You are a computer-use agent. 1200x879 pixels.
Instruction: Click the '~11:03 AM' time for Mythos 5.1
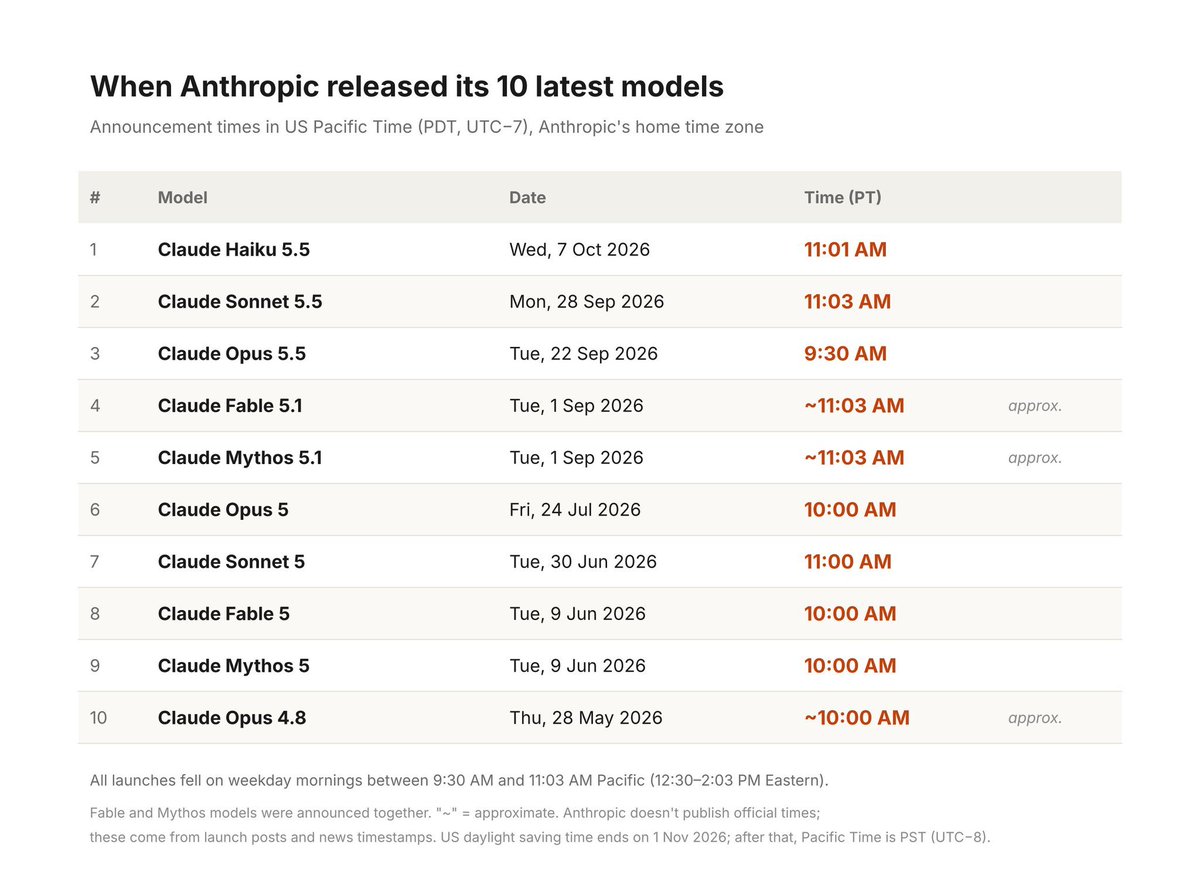coord(854,457)
